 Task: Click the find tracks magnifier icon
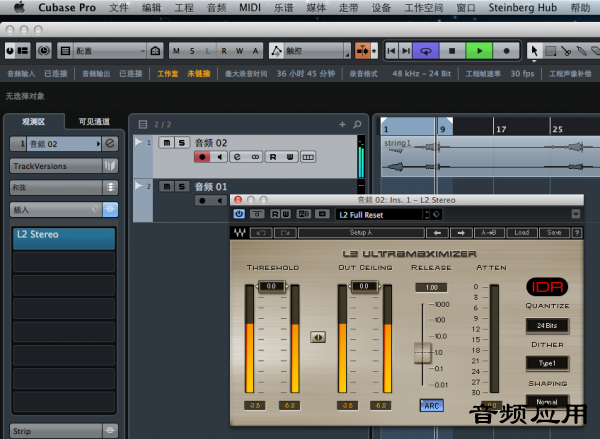pyautogui.click(x=357, y=124)
